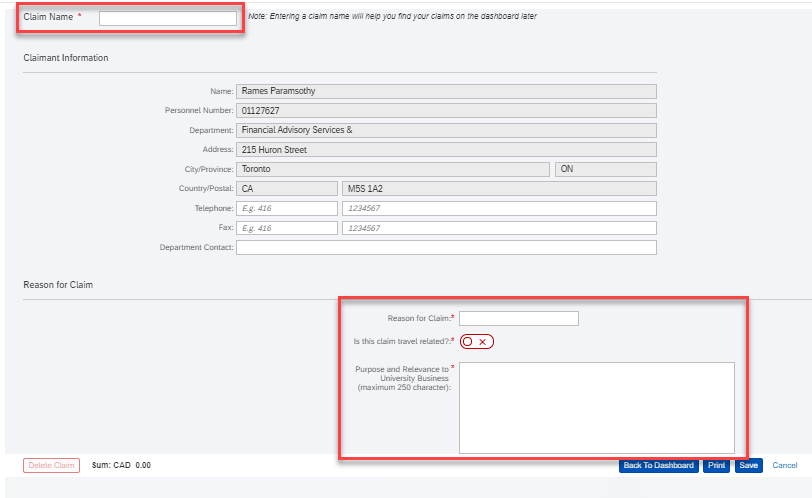
Task: Click the province field showing ON
Action: point(606,169)
